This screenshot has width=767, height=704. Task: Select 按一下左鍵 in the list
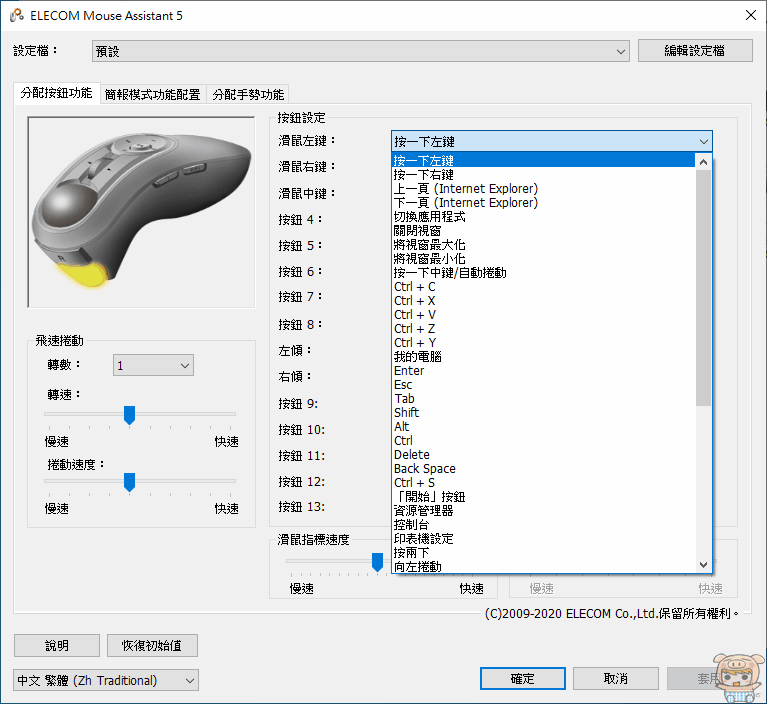(543, 160)
